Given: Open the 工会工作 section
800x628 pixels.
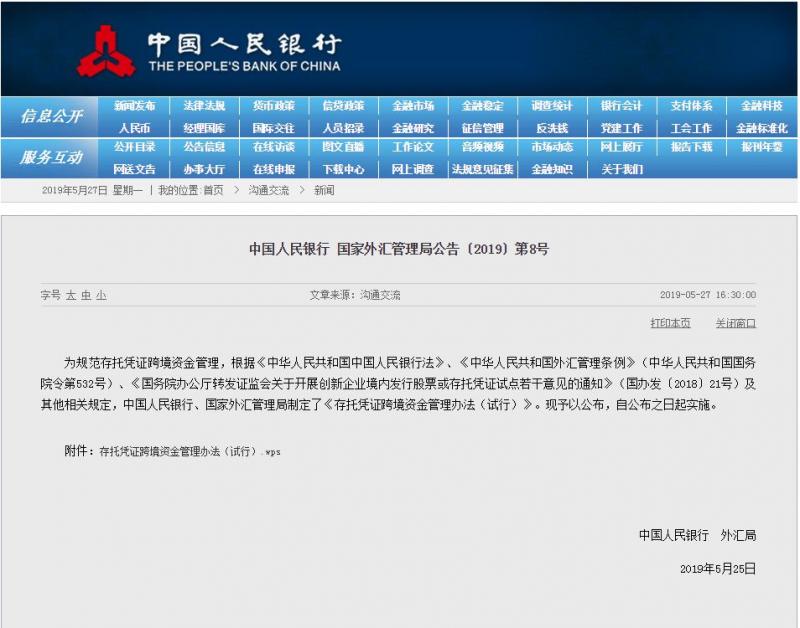Looking at the screenshot, I should click(691, 128).
